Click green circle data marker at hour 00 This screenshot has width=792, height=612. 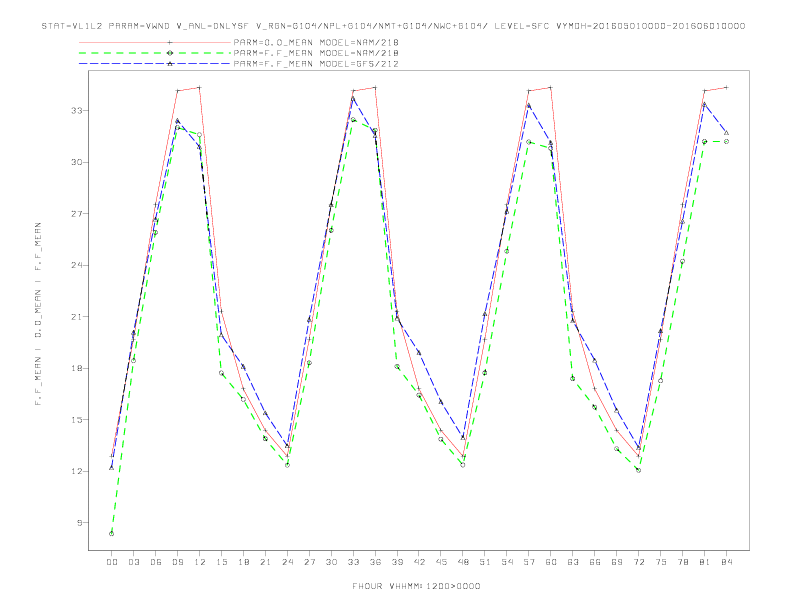coord(112,534)
